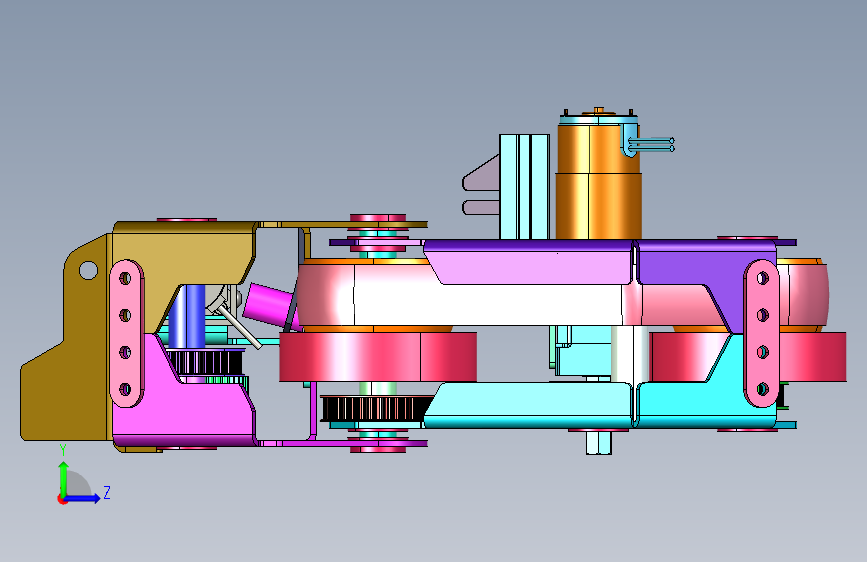Select the light-cyan connector block beside the motor
This screenshot has height=562, width=867.
point(524,186)
